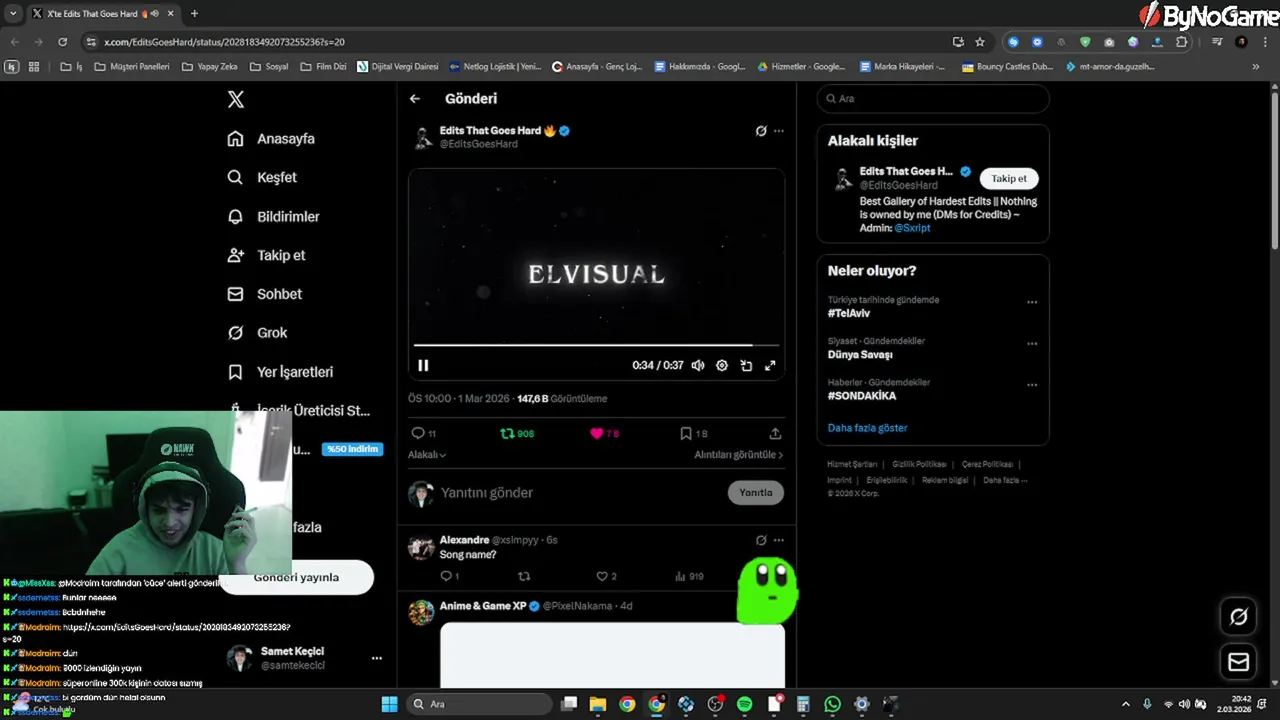1280x720 pixels.
Task: Pause the ELVISUAL video
Action: click(423, 366)
